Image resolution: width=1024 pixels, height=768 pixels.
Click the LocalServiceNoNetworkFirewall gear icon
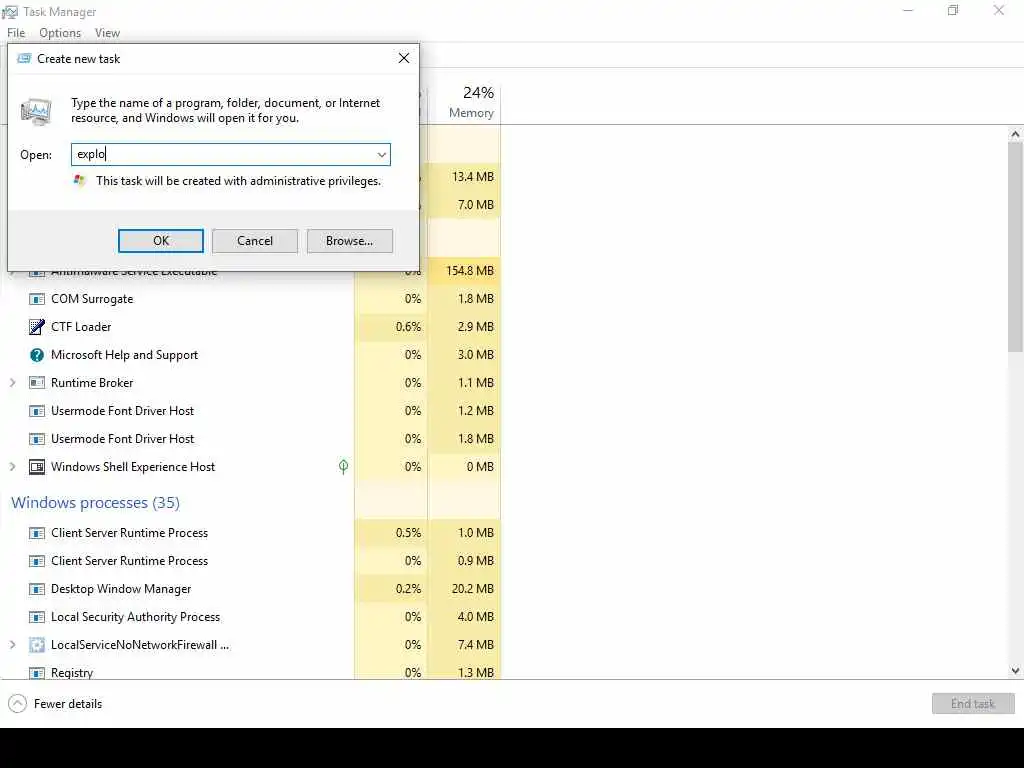point(37,645)
